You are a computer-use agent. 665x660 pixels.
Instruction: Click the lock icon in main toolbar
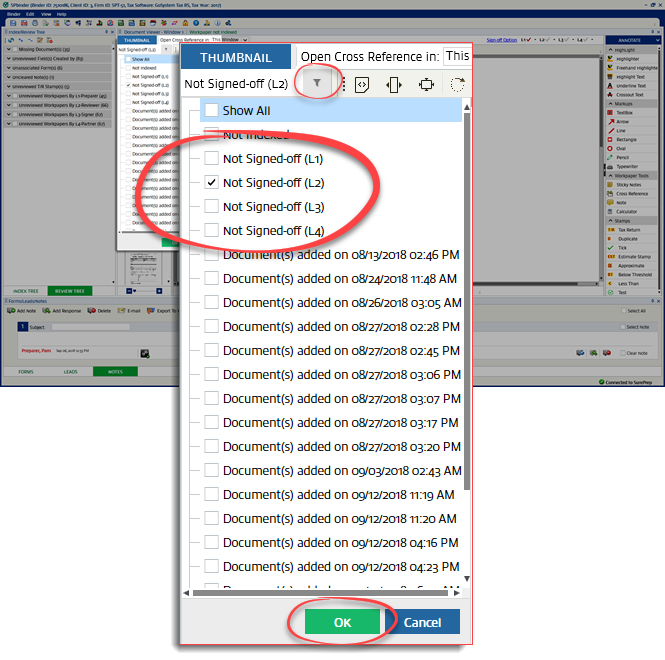185,23
